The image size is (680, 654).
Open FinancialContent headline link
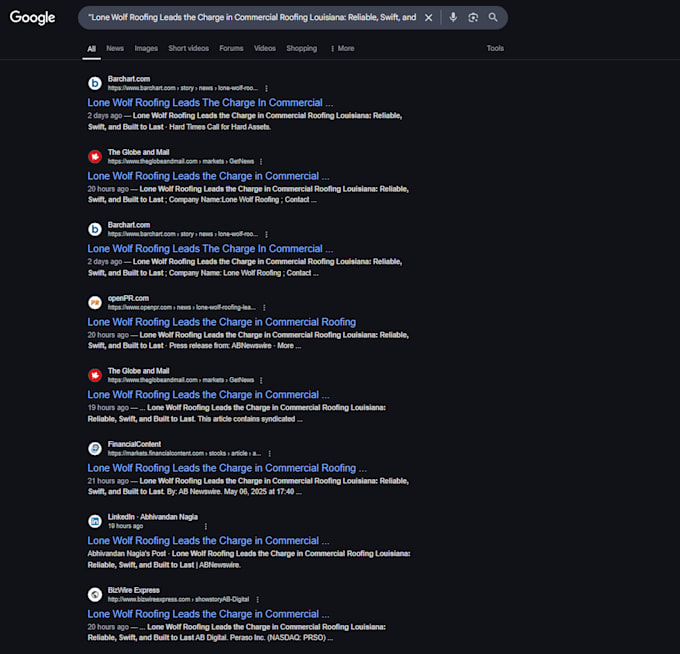[227, 468]
